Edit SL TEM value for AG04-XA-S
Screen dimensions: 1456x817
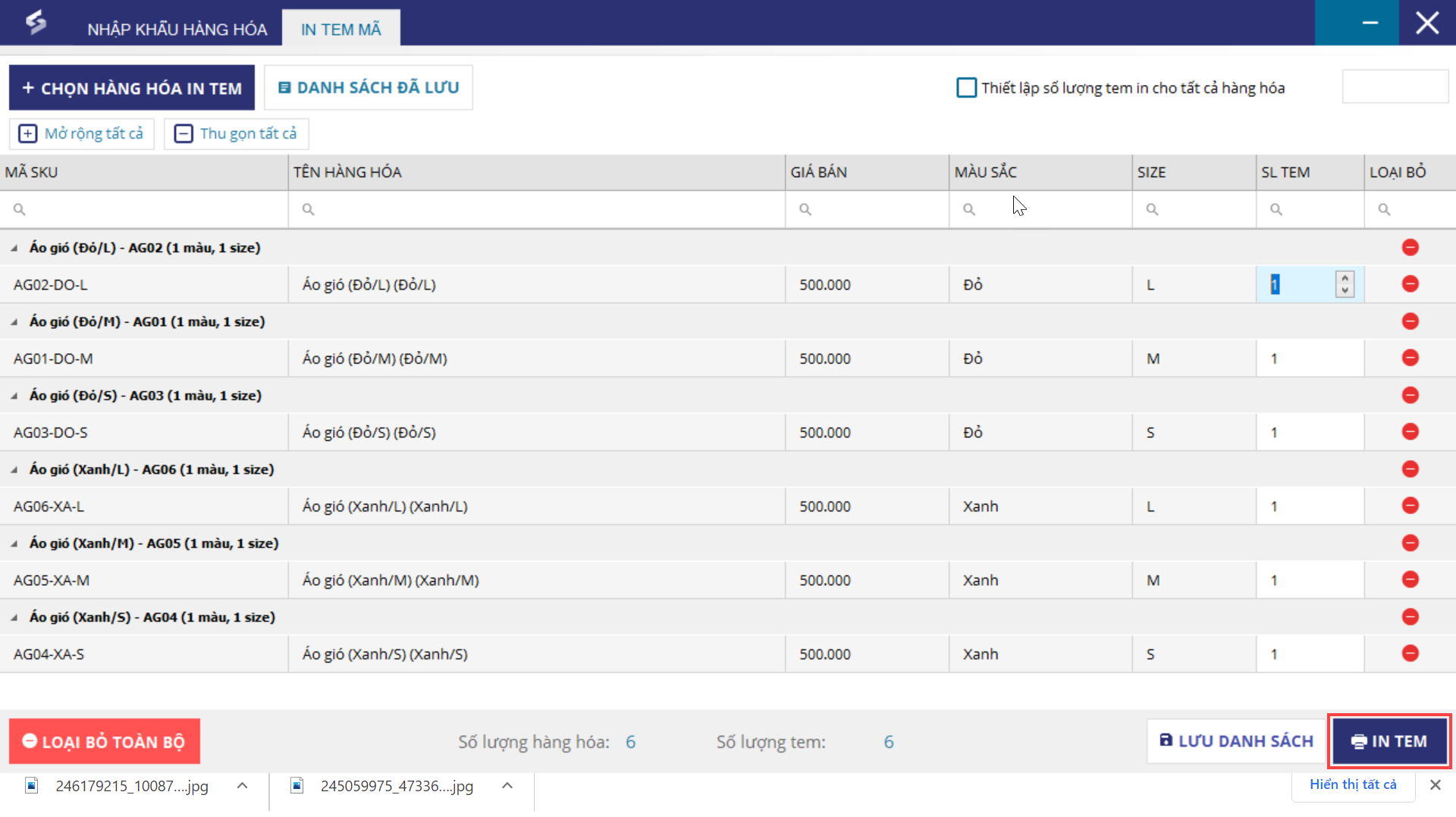point(1310,654)
